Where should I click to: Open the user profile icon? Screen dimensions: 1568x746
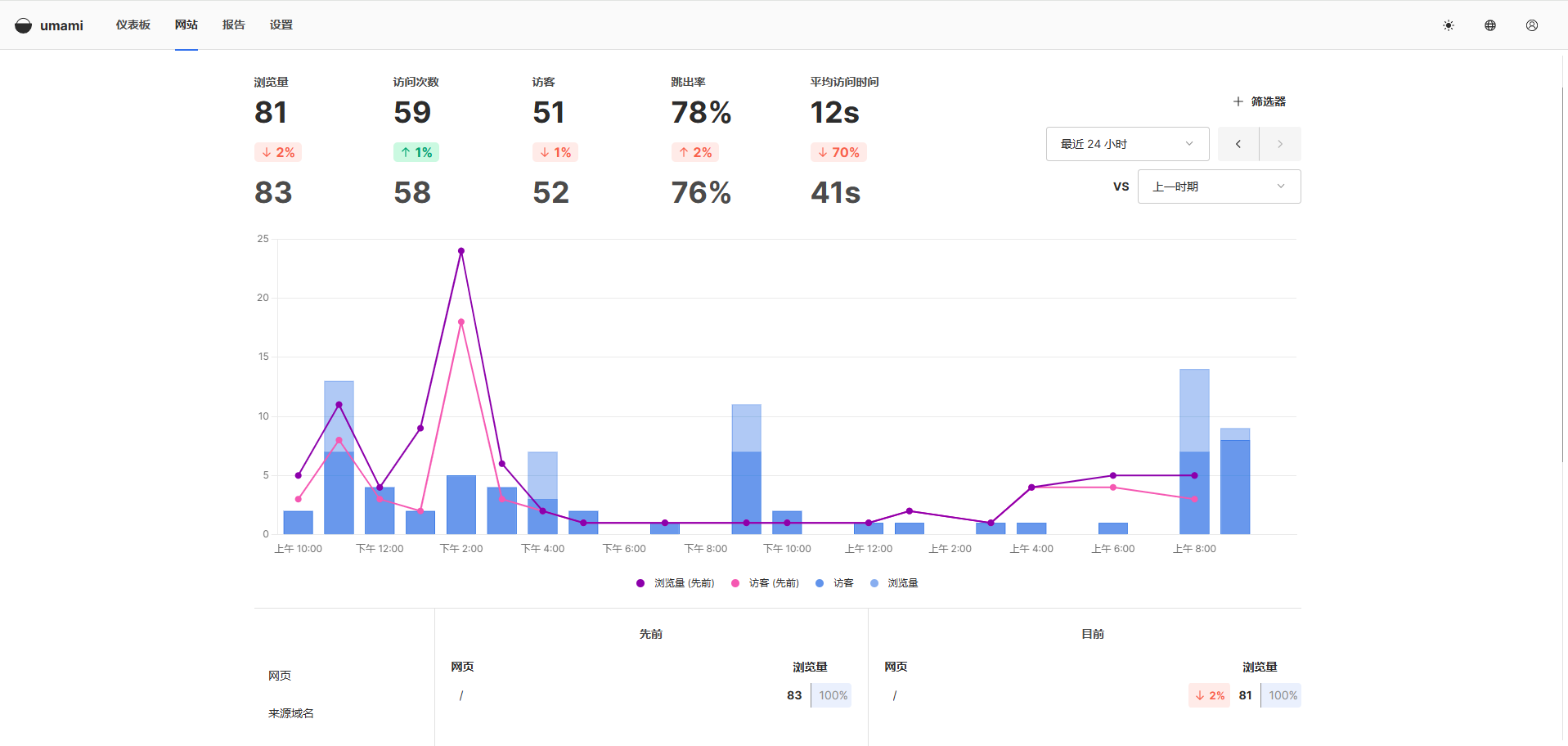tap(1531, 25)
